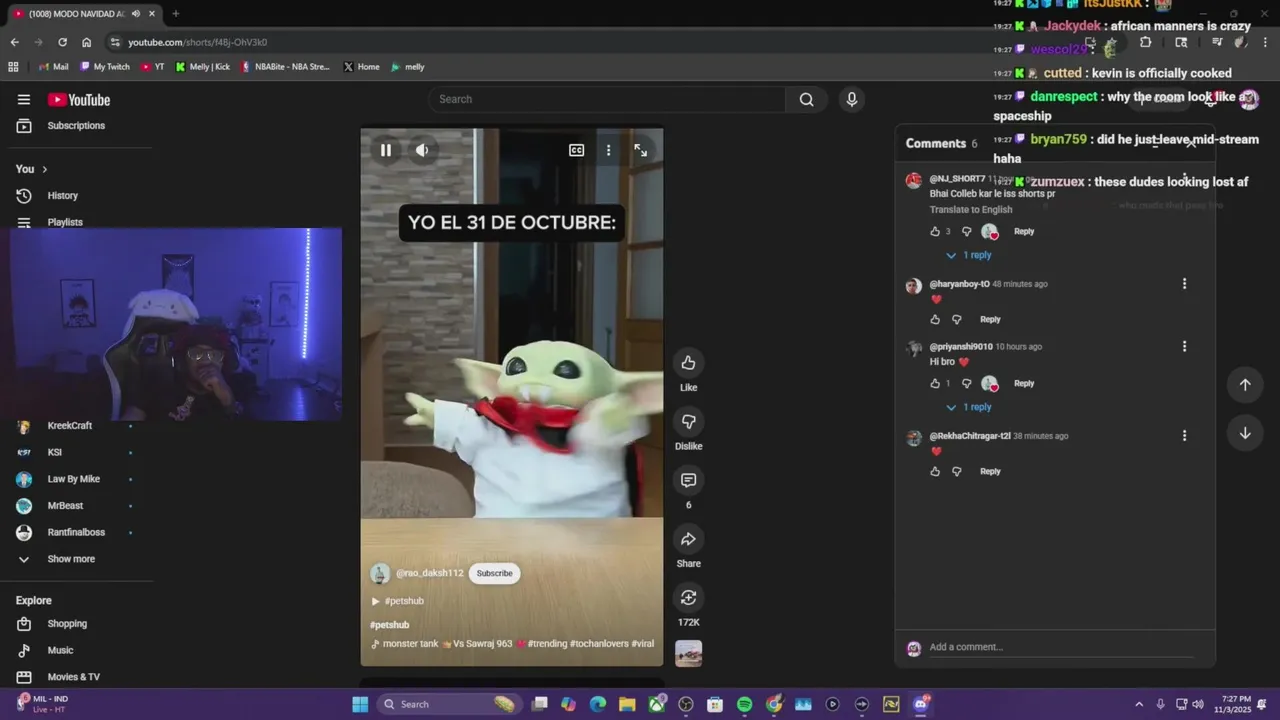This screenshot has width=1280, height=720.
Task: Click Translate to English on the first comment
Action: tap(971, 210)
